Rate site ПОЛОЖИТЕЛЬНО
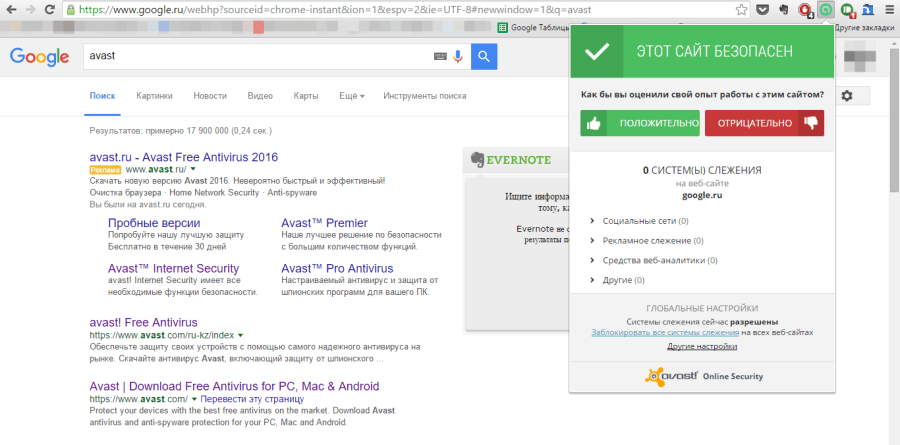Viewport: 900px width, 445px height. click(639, 123)
